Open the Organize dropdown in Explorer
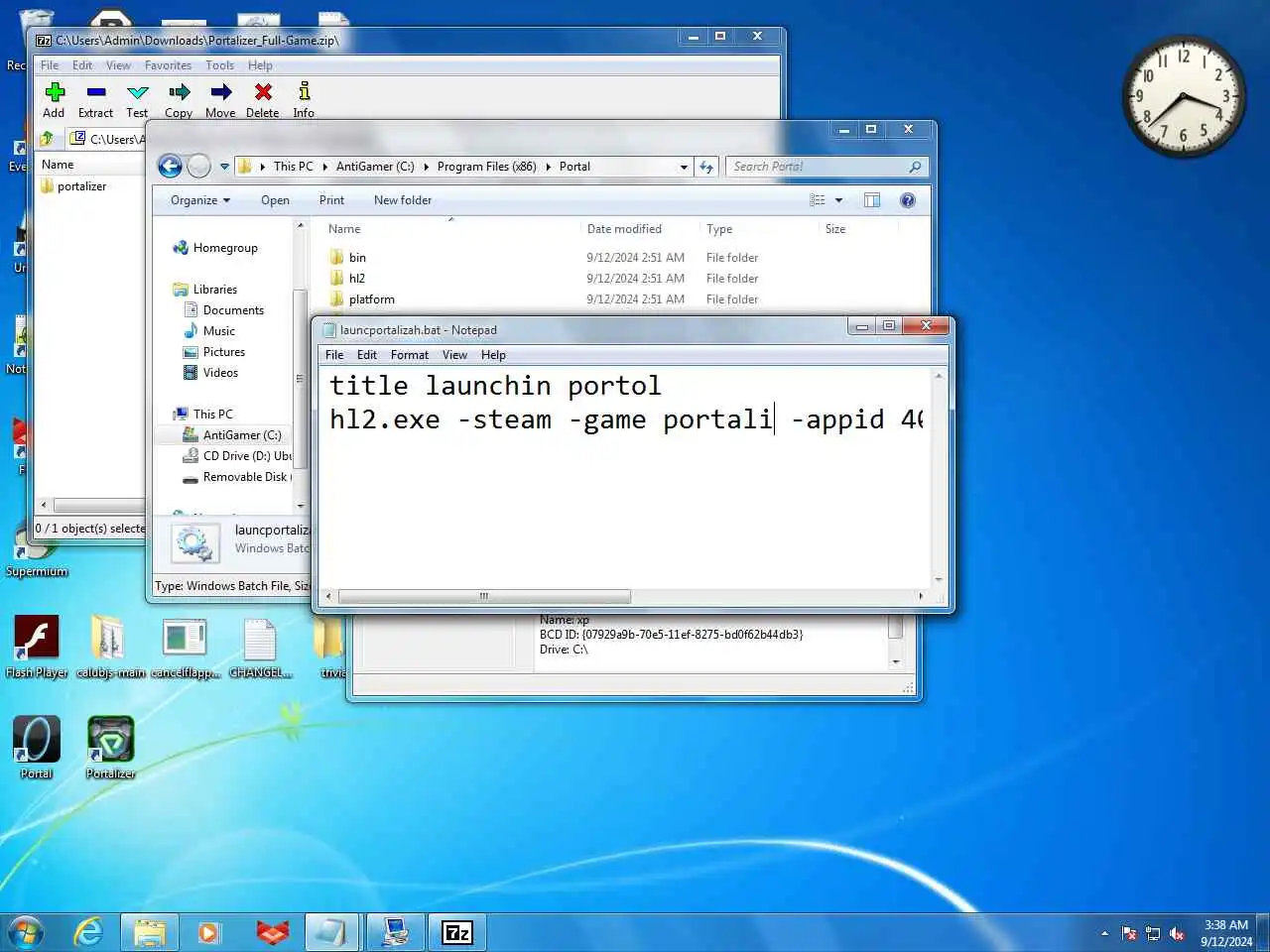 pyautogui.click(x=199, y=200)
